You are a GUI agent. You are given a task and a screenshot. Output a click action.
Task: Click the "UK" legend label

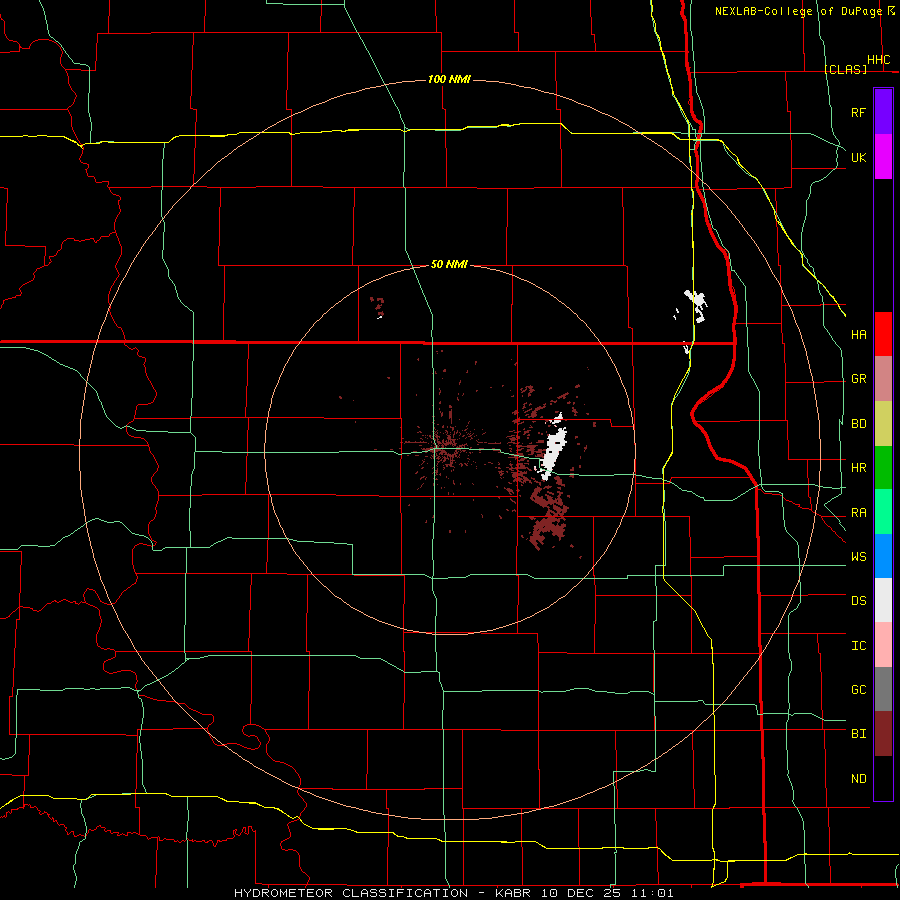tap(859, 157)
